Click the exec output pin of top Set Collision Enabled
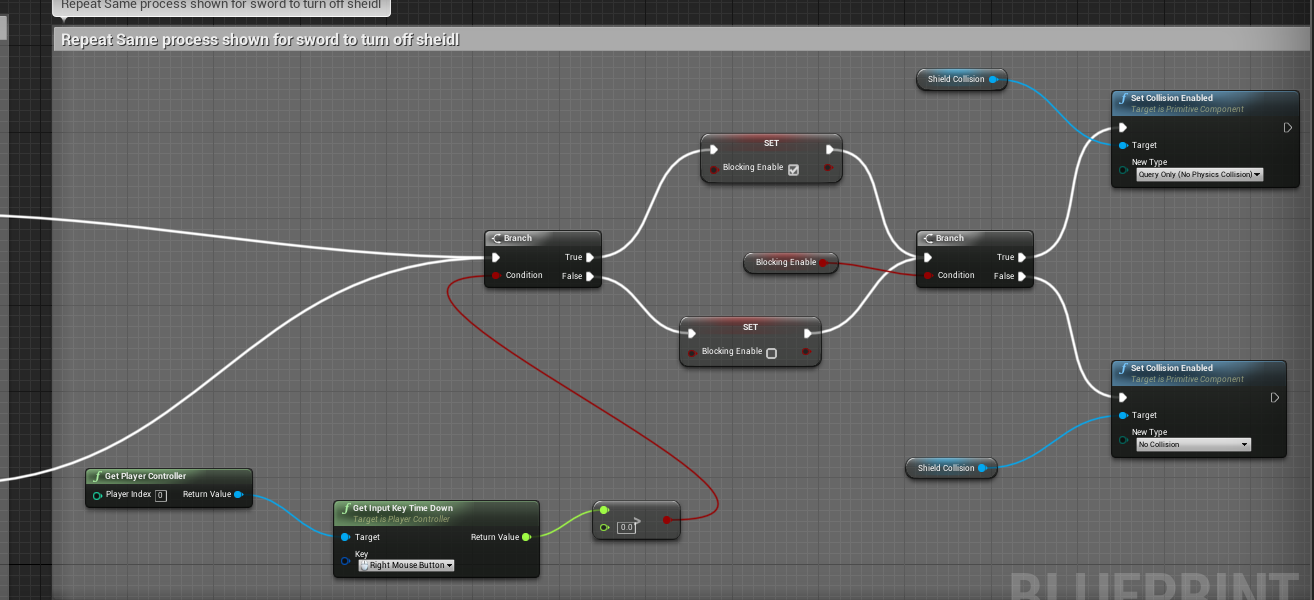1314x600 pixels. click(1288, 127)
